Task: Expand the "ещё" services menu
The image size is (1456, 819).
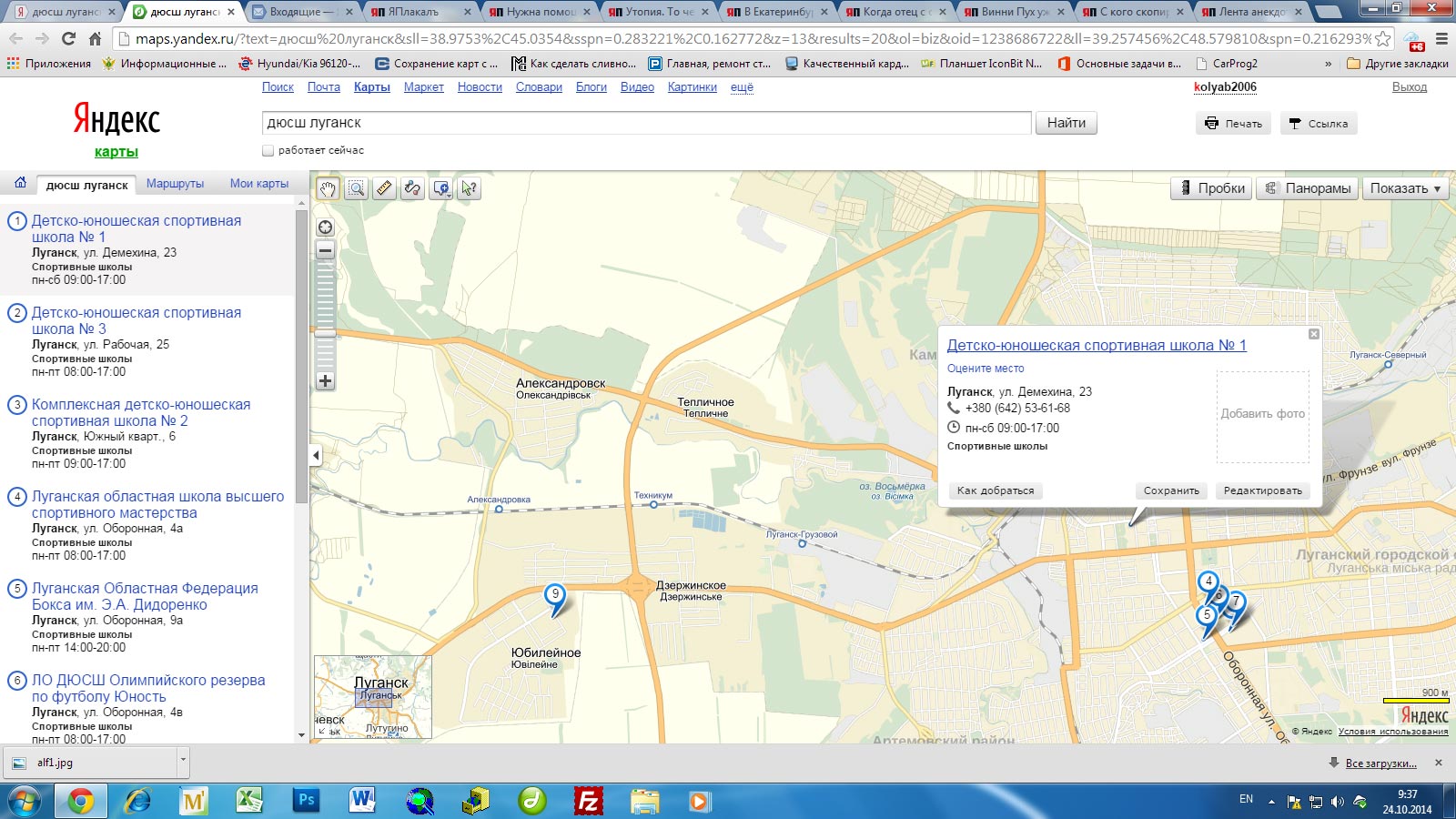Action: pyautogui.click(x=742, y=87)
